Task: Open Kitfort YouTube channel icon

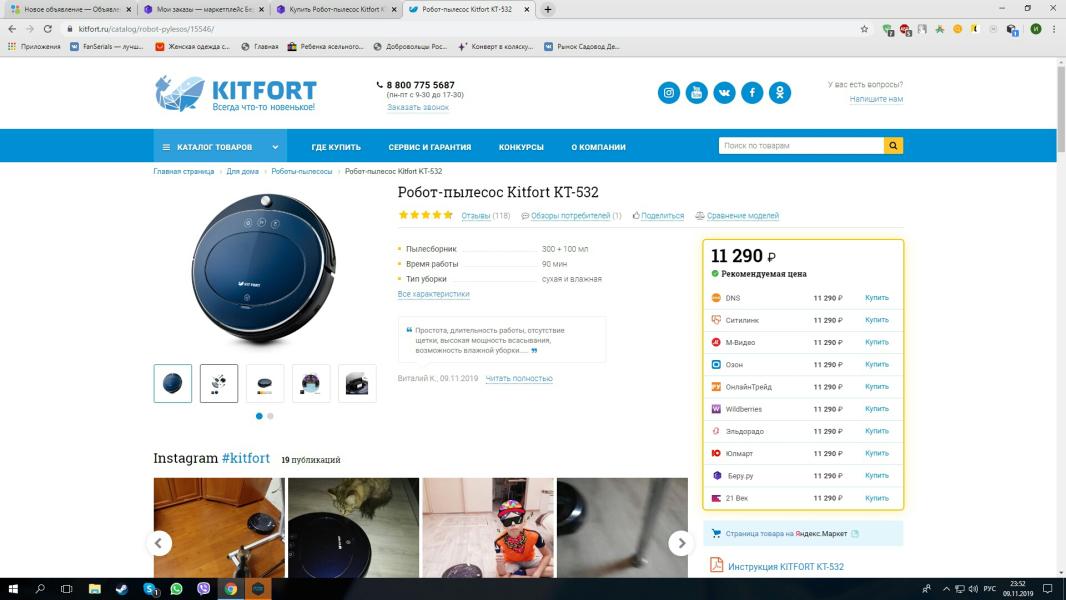Action: tap(696, 92)
